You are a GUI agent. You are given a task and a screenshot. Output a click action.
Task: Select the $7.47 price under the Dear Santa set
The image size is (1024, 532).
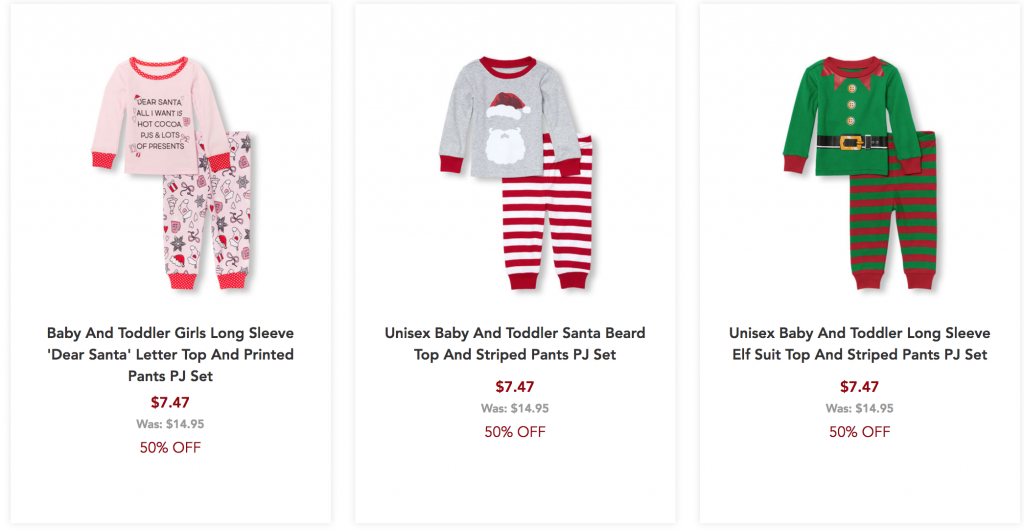coord(170,402)
